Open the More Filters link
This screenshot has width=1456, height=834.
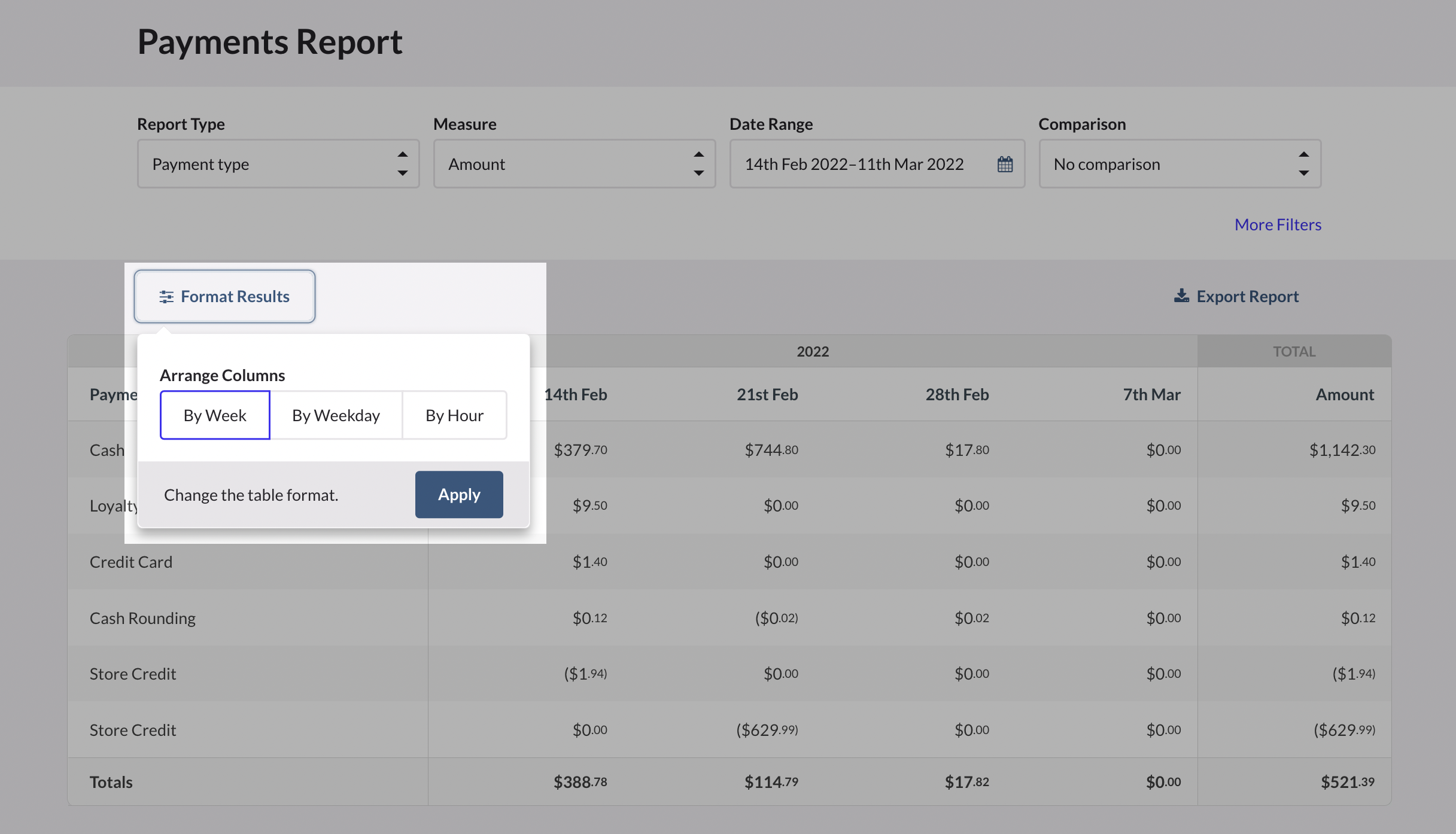(x=1278, y=224)
